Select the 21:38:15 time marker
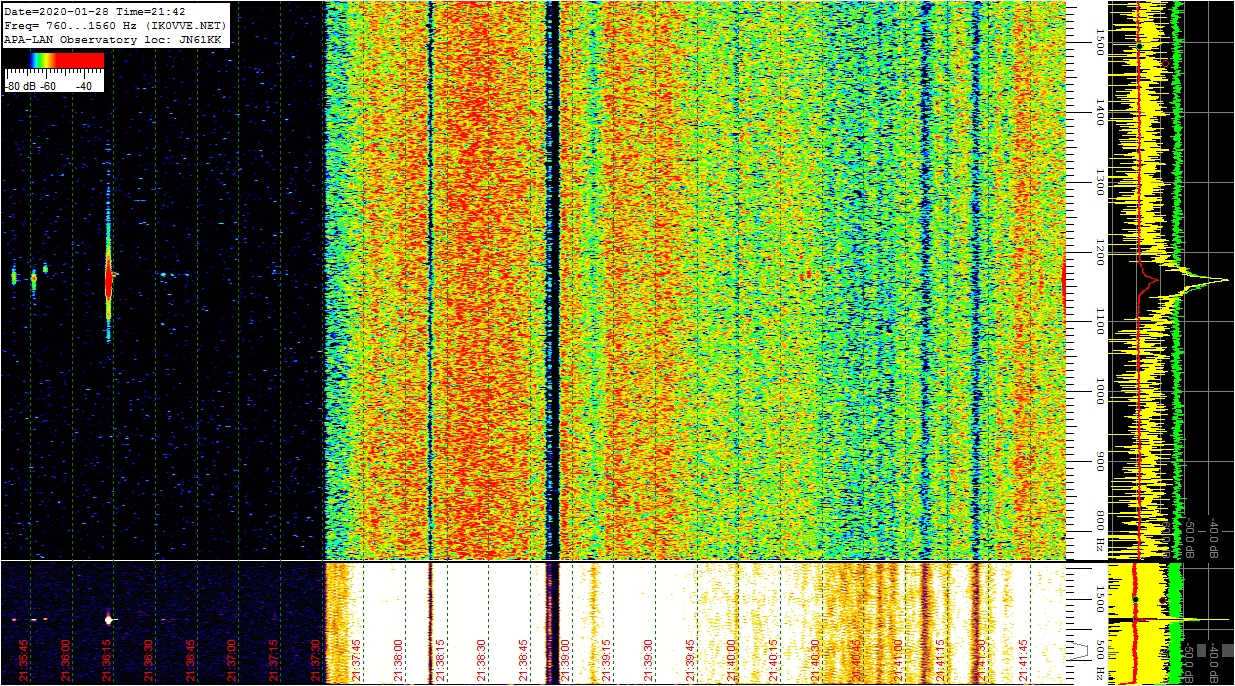Image resolution: width=1235 pixels, height=686 pixels. click(441, 660)
